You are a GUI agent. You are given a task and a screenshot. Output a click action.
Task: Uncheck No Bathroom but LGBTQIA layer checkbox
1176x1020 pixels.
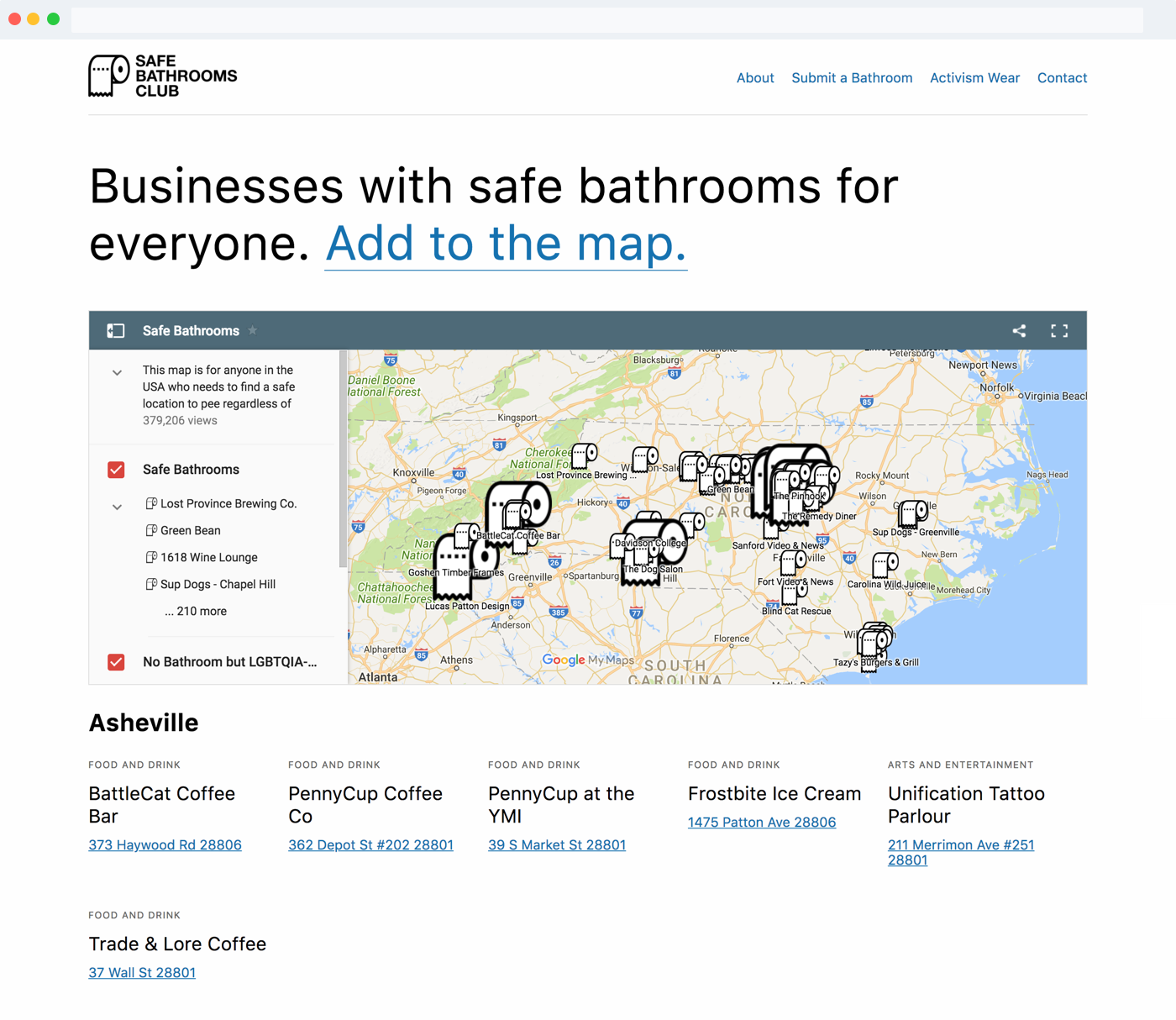[116, 662]
